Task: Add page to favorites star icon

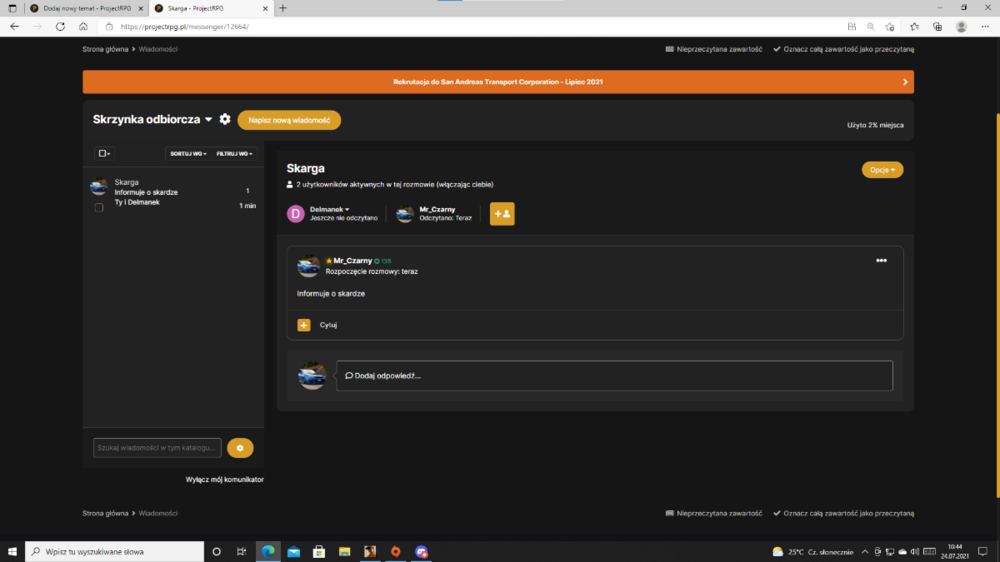Action: coord(890,27)
